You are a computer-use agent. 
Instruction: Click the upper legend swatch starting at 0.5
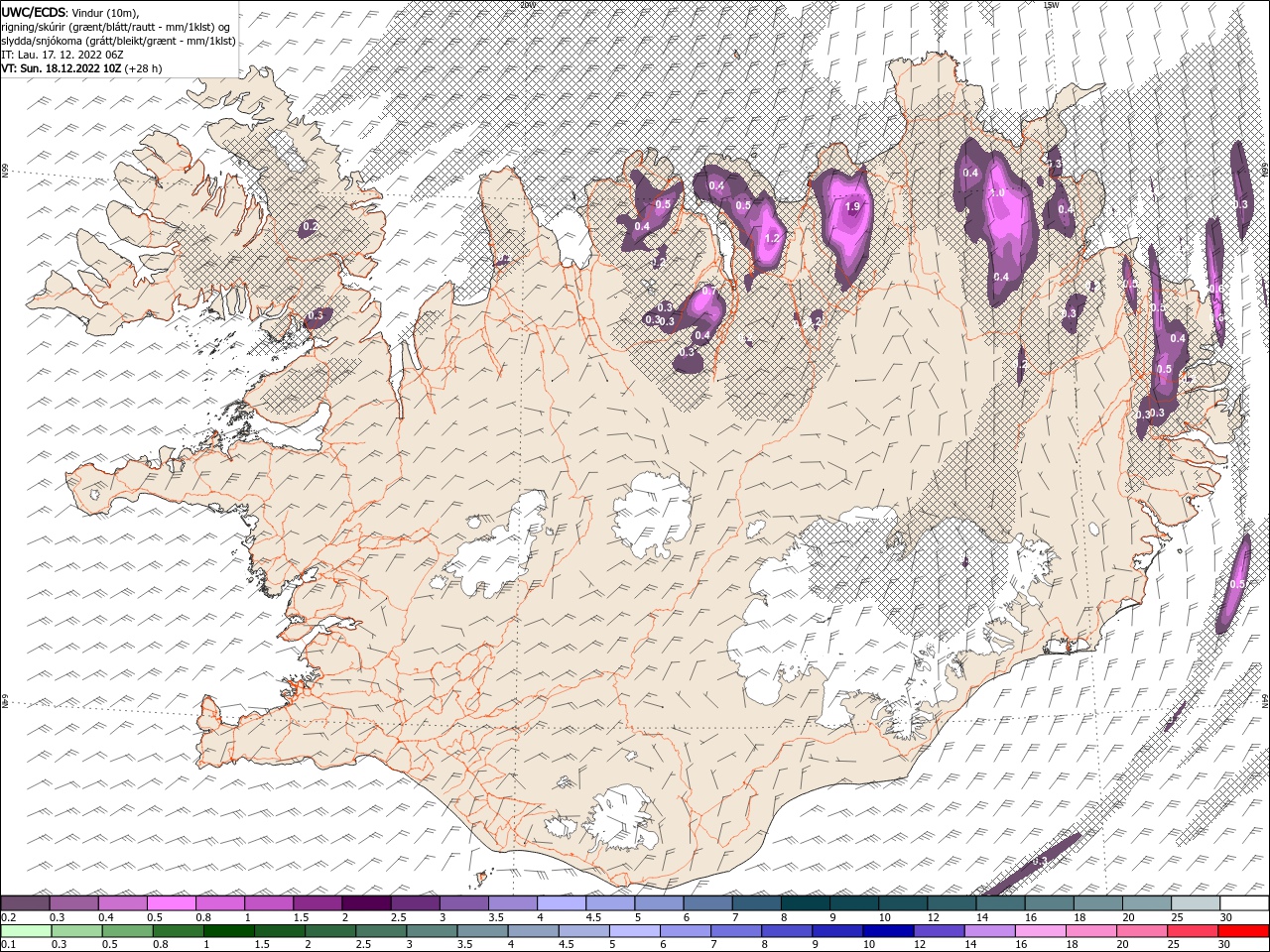click(172, 903)
